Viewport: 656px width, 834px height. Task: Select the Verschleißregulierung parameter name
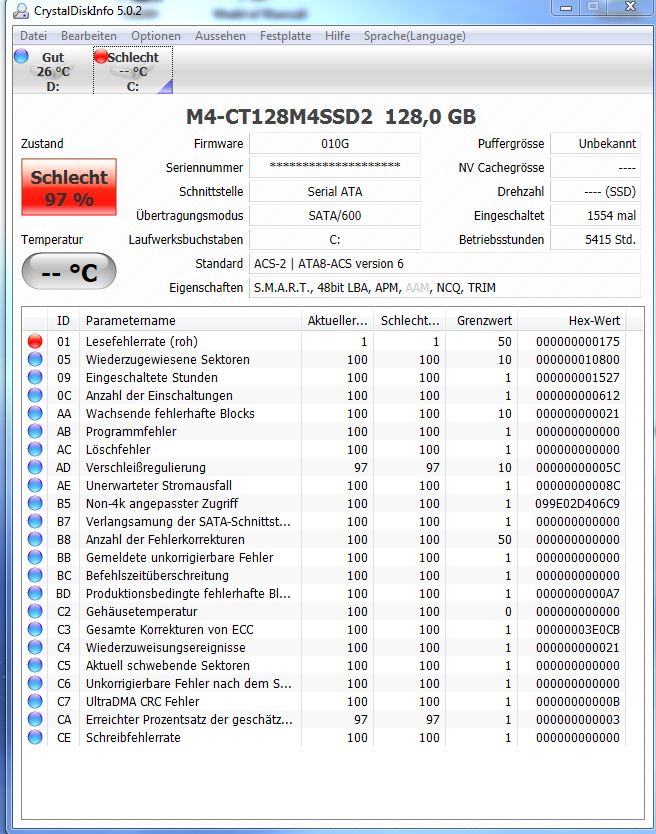pos(146,468)
